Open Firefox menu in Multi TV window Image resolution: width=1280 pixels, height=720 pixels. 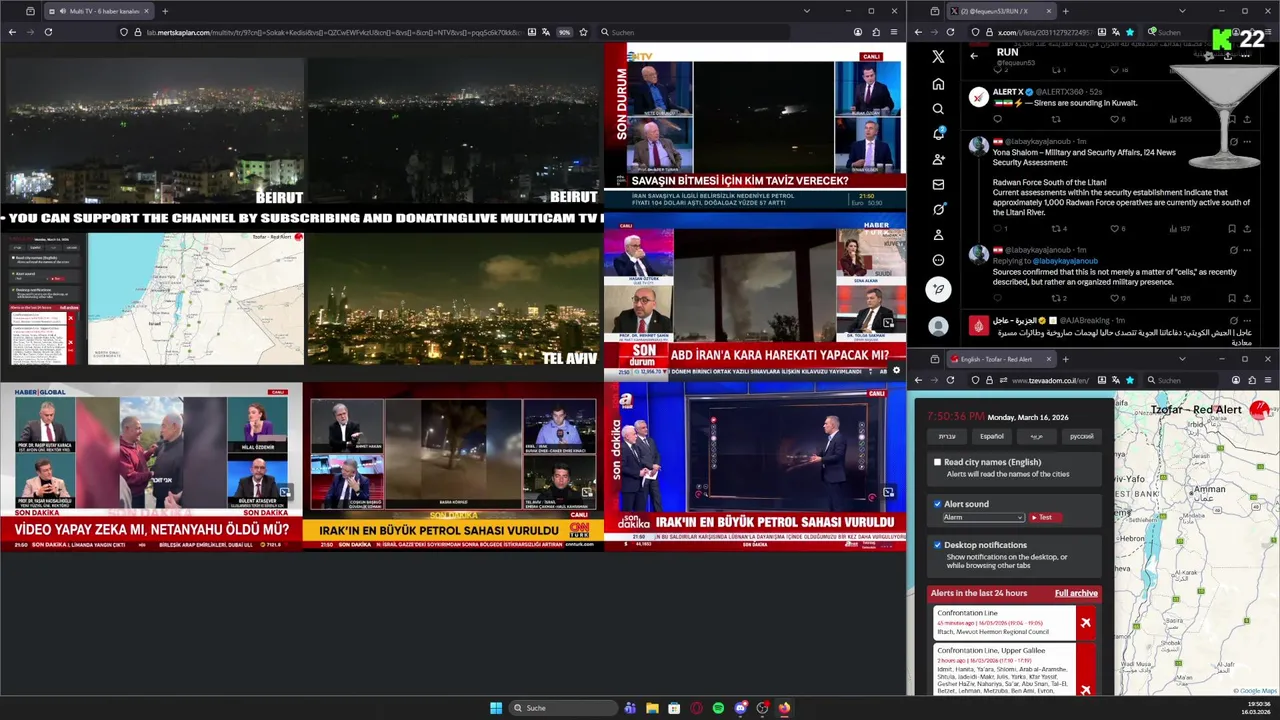click(x=895, y=32)
